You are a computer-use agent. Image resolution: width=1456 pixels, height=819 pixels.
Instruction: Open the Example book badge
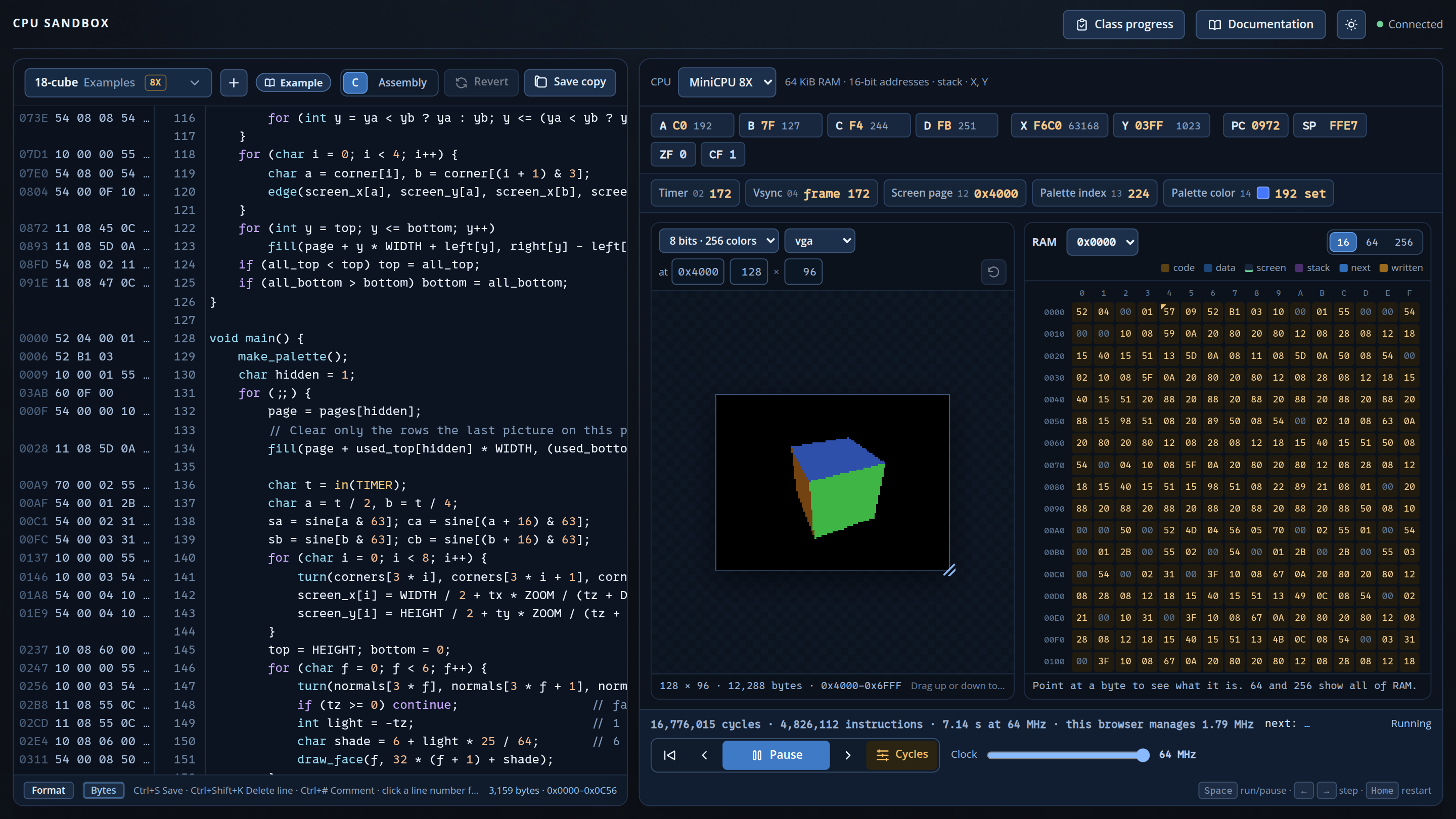tap(293, 82)
